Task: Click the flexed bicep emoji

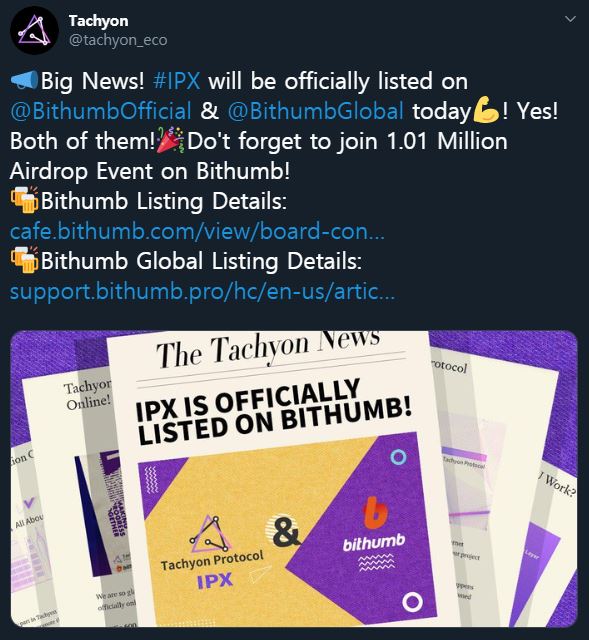Action: tap(486, 110)
